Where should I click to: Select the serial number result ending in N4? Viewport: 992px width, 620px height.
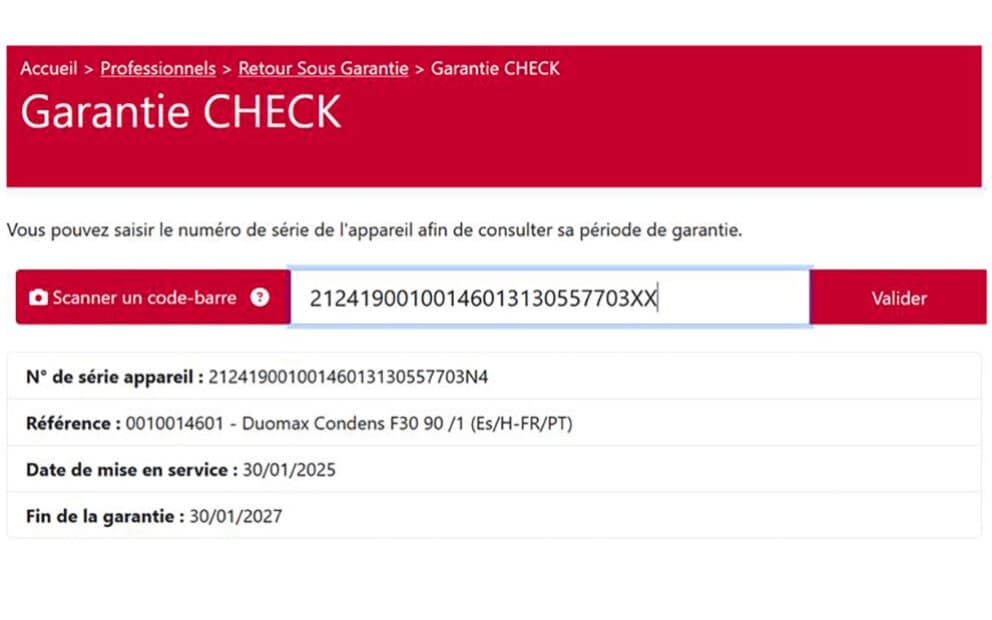coord(348,377)
